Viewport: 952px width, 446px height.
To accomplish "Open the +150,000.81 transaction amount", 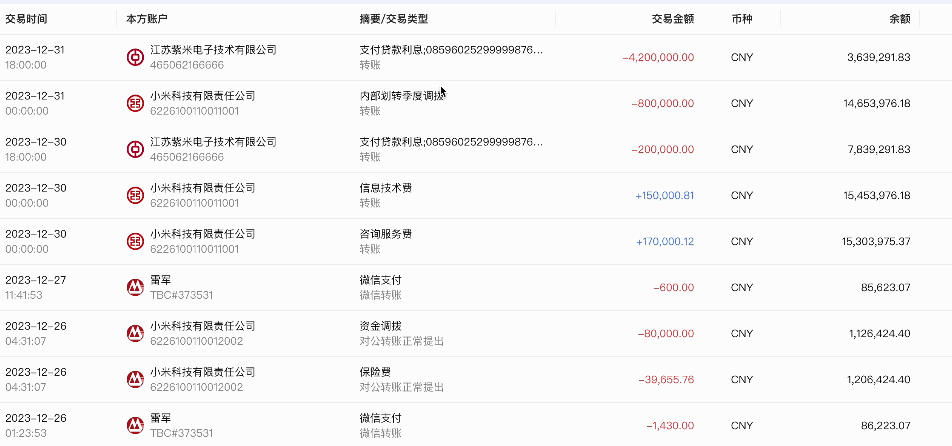I will pos(664,195).
